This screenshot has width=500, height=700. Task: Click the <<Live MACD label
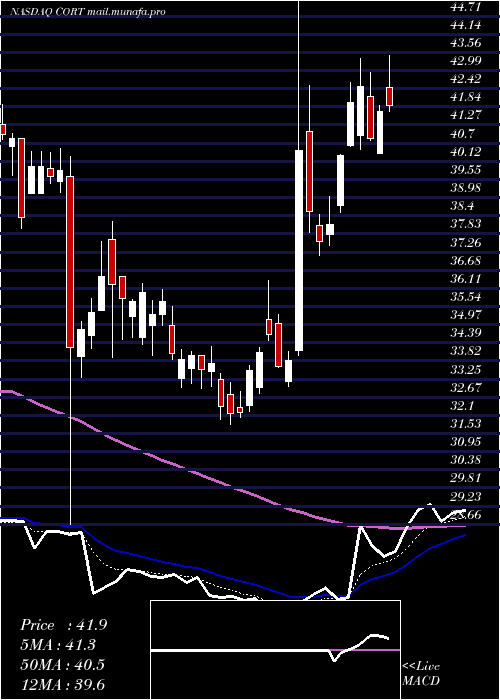[x=421, y=674]
